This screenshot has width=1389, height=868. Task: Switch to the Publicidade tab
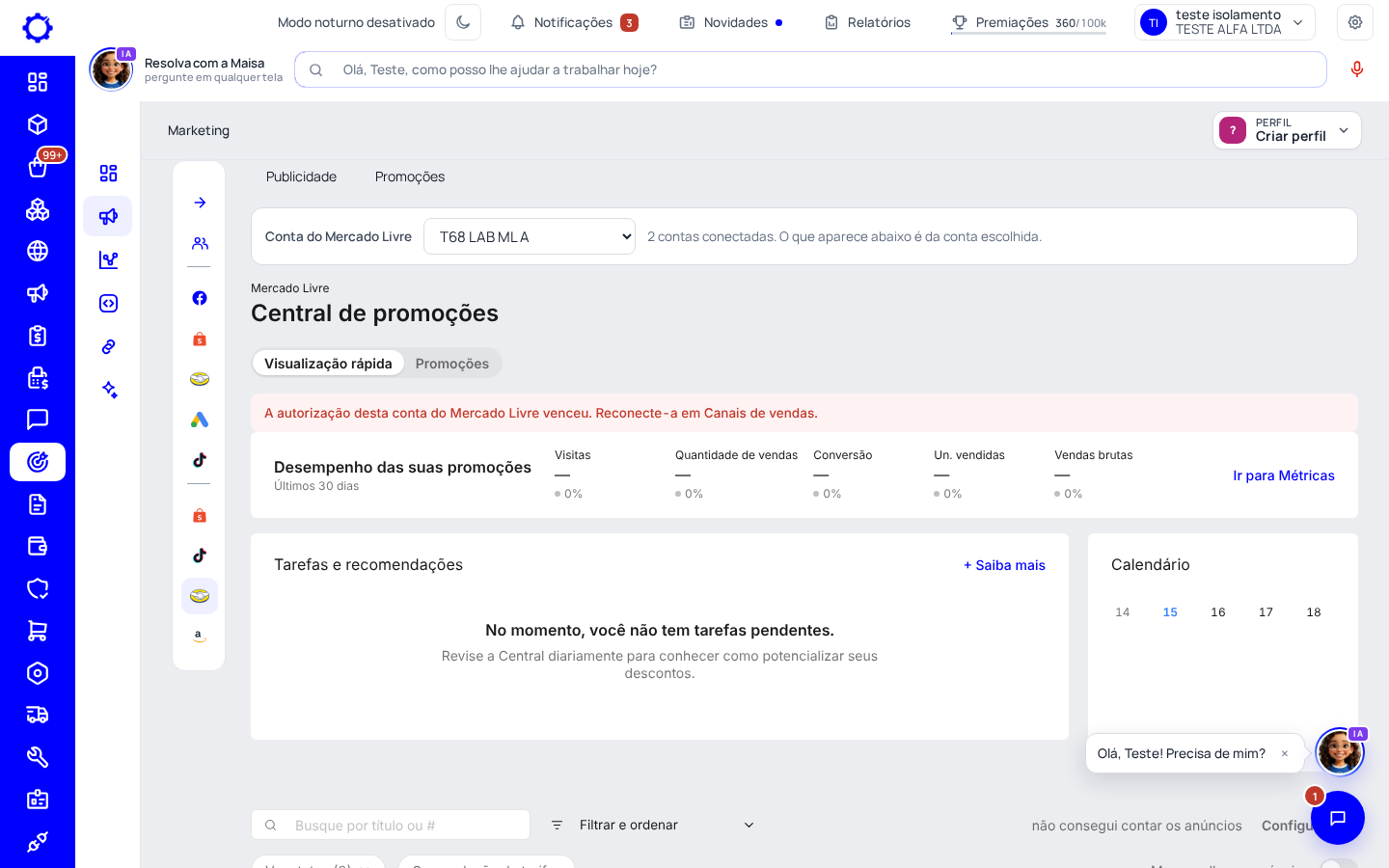point(301,176)
